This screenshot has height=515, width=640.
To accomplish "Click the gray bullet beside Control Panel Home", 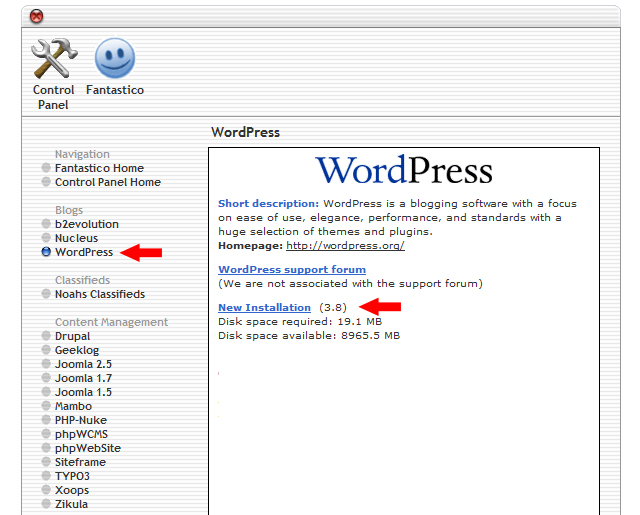I will pyautogui.click(x=46, y=181).
